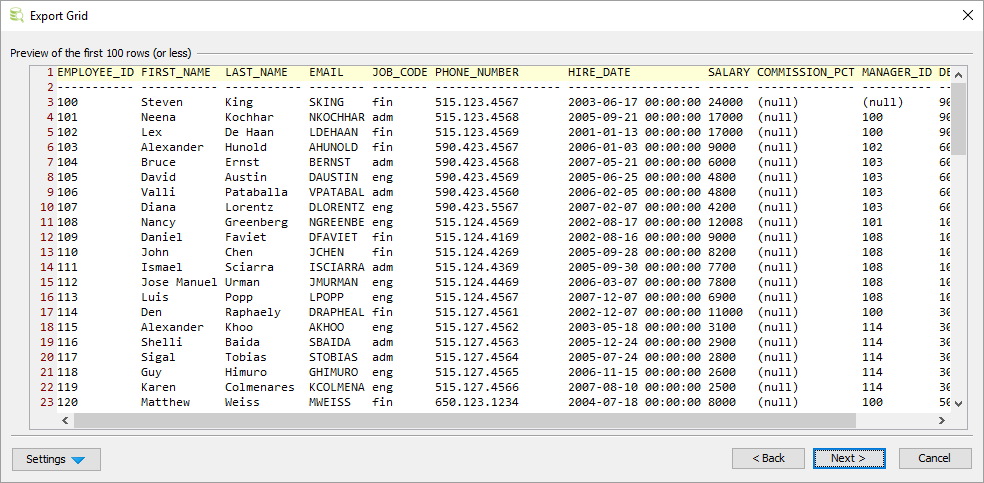This screenshot has width=984, height=483.
Task: Click phone number 650.123.1234
Action: pyautogui.click(x=476, y=402)
